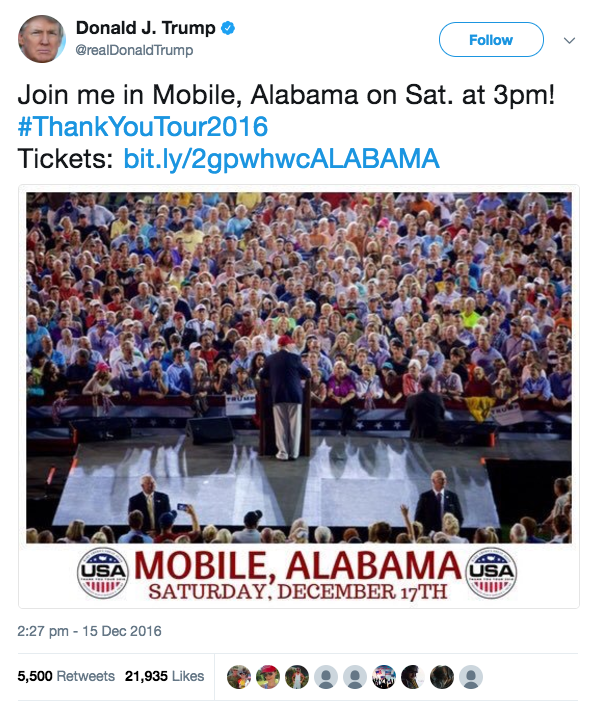Click the tweet author's profile avatar

tap(42, 39)
